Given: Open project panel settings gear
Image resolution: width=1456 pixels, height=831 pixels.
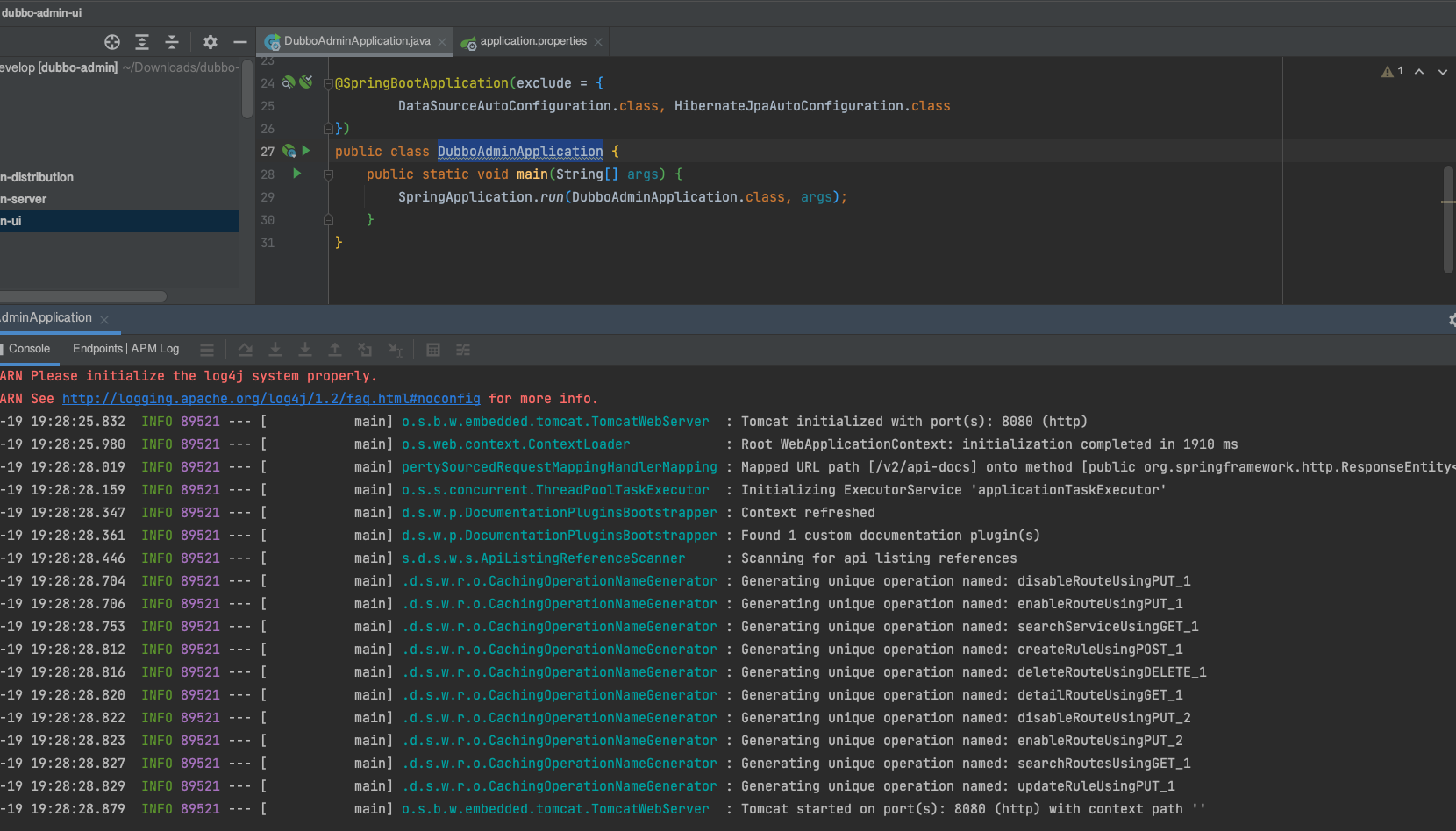Looking at the screenshot, I should pos(211,42).
